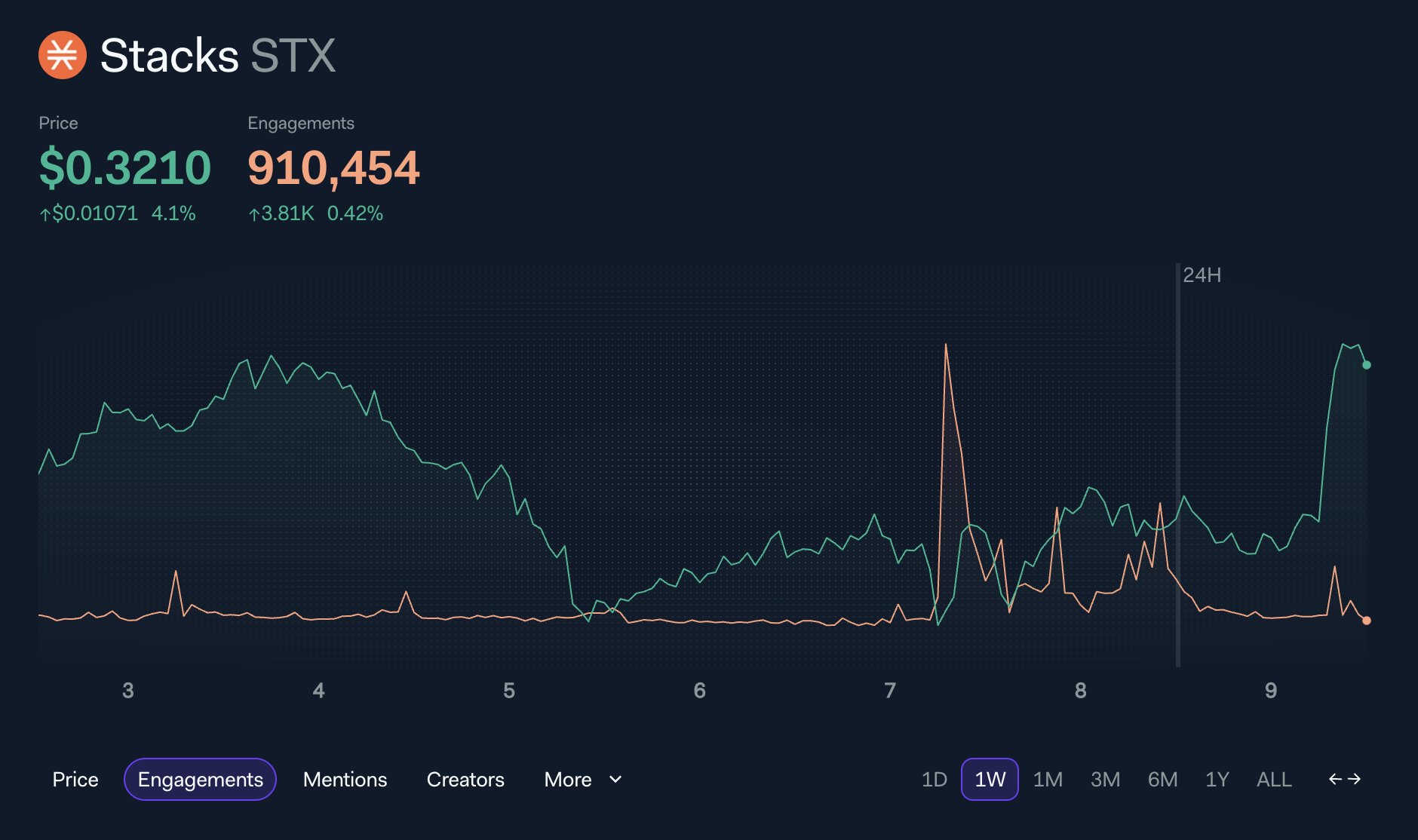Toggle the Creators metric on the chart
Image resolution: width=1418 pixels, height=840 pixels.
tap(465, 779)
